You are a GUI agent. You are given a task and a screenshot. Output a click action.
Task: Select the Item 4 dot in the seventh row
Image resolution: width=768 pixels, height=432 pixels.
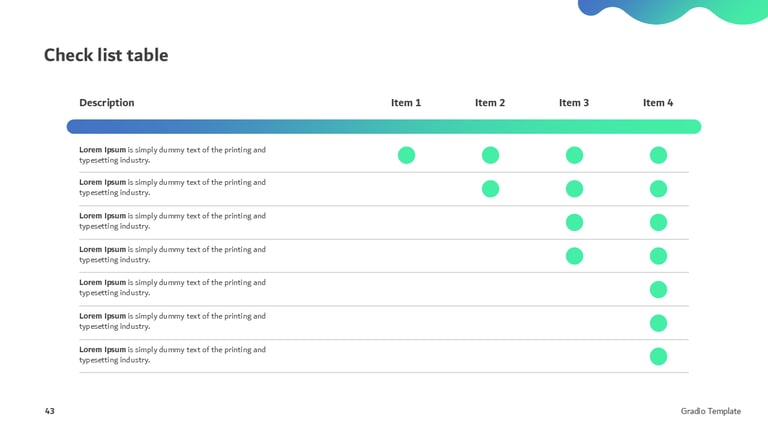[x=658, y=357]
